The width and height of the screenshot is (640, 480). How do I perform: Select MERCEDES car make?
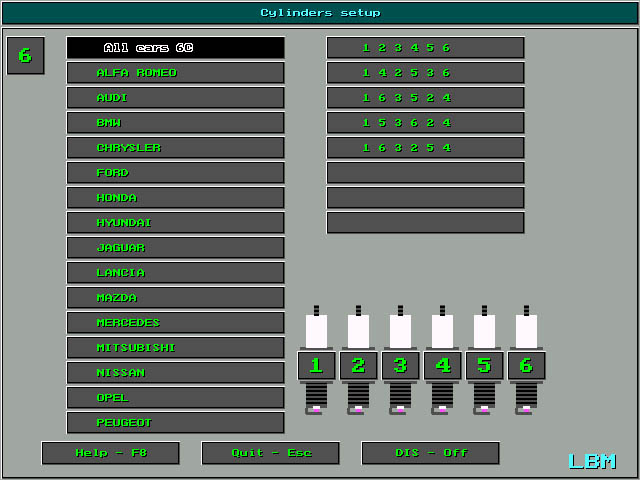tap(176, 323)
